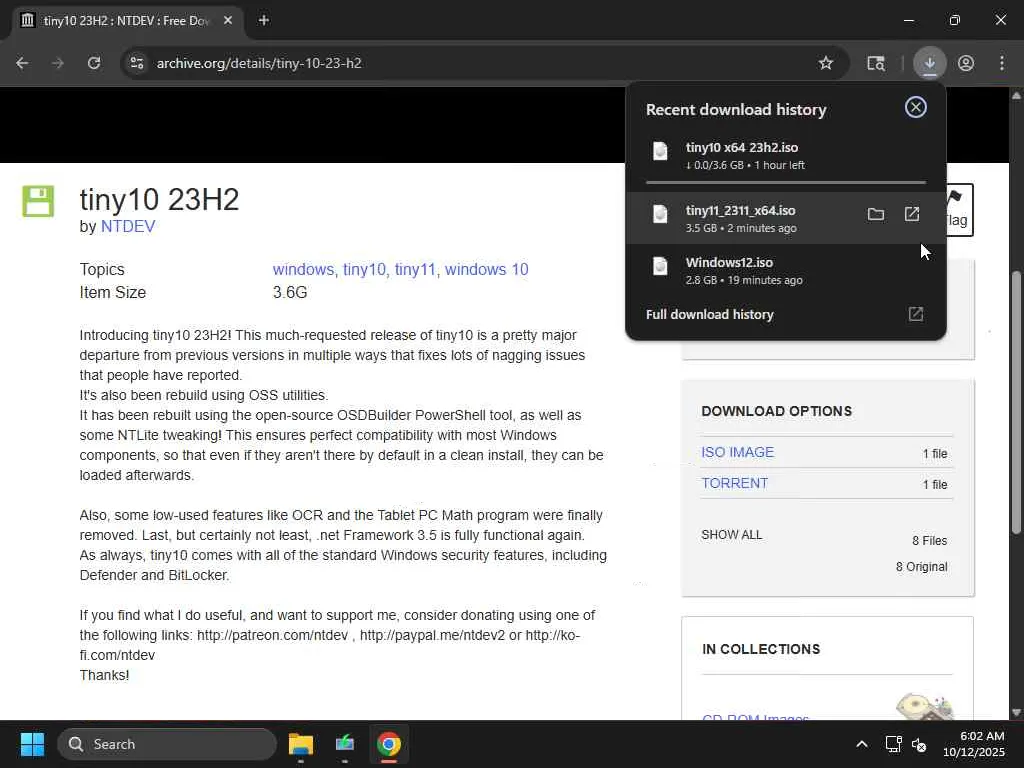Image resolution: width=1024 pixels, height=768 pixels.
Task: Open the Chrome three-dot menu
Action: 1002,63
